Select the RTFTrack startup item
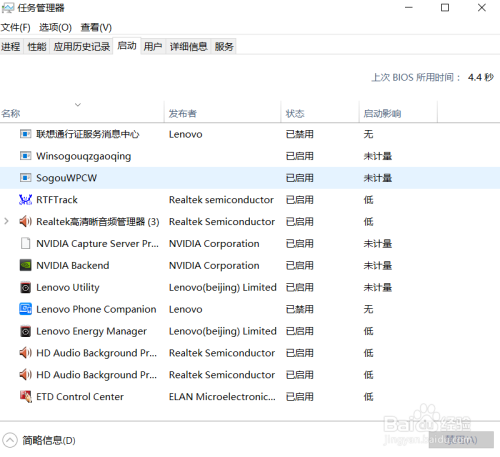This screenshot has height=457, width=500. [x=57, y=200]
